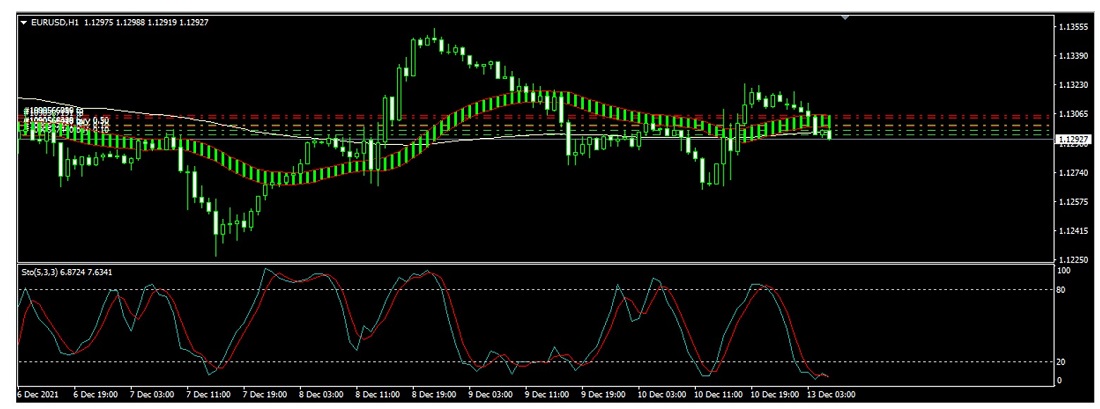Click the 20 level on stochastic scale
The image size is (1100, 409).
[1064, 361]
